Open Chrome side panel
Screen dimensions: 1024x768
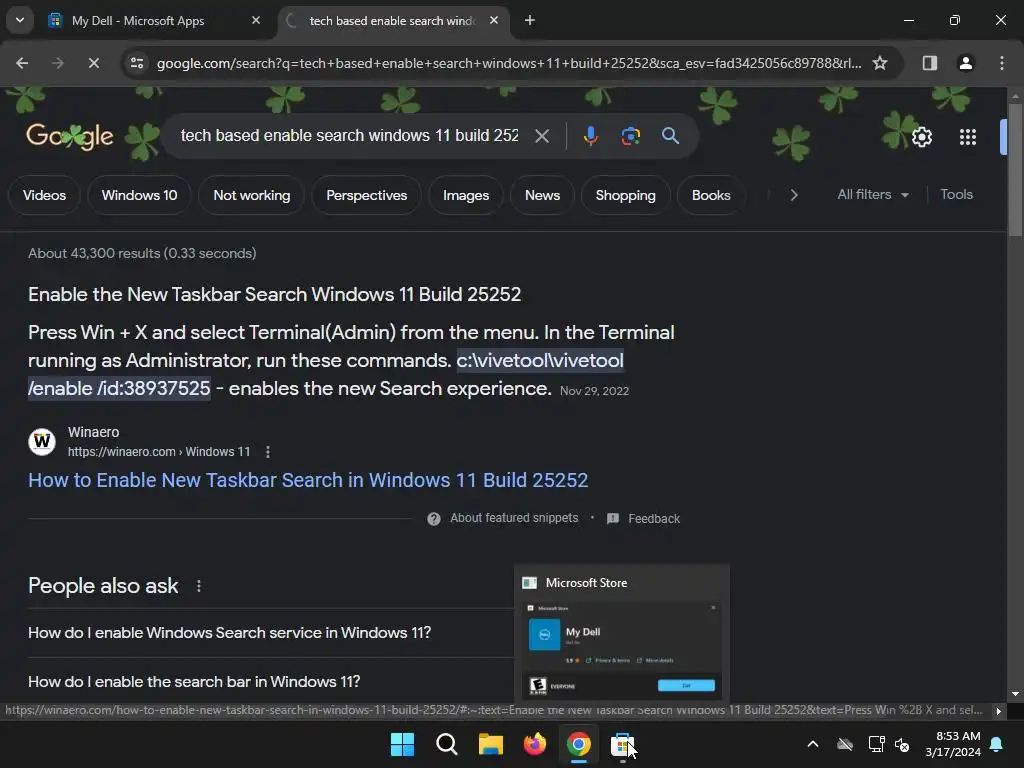(929, 63)
